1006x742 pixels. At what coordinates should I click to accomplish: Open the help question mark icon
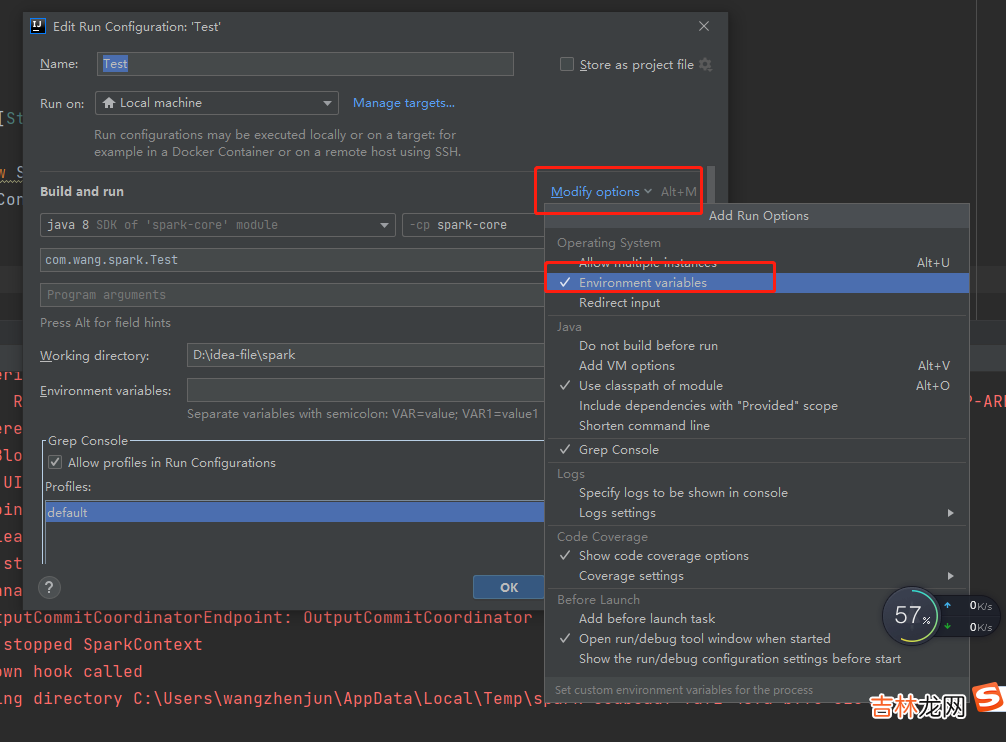pos(50,587)
